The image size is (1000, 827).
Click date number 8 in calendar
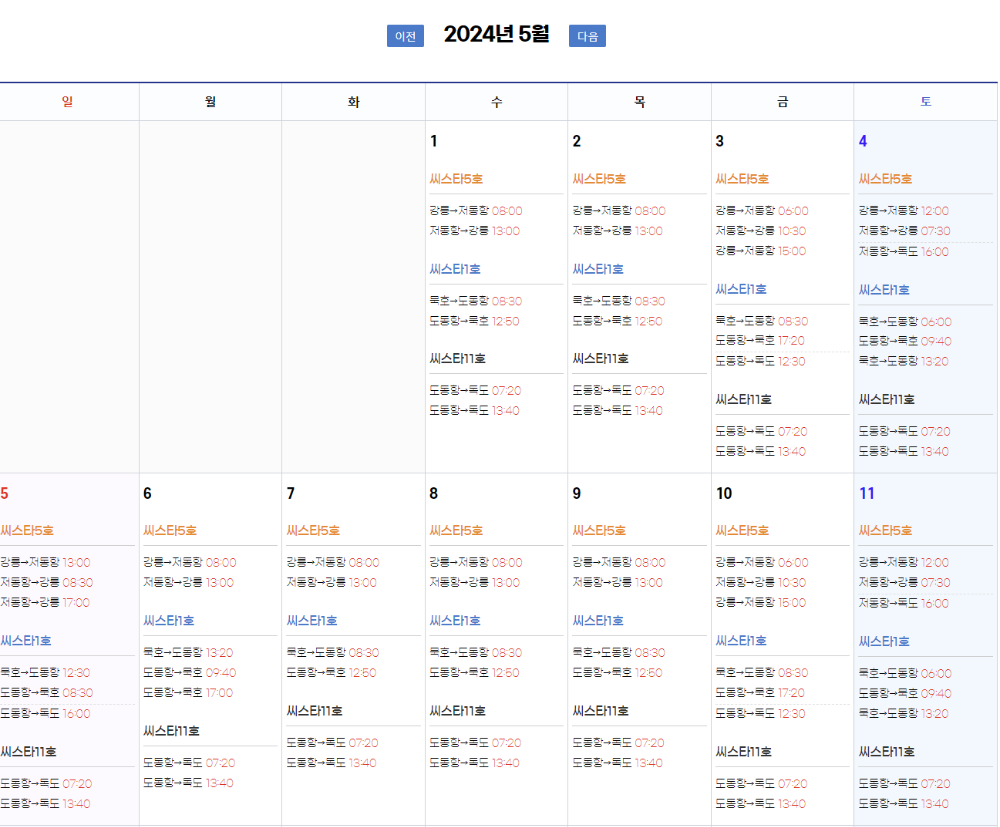click(x=434, y=493)
